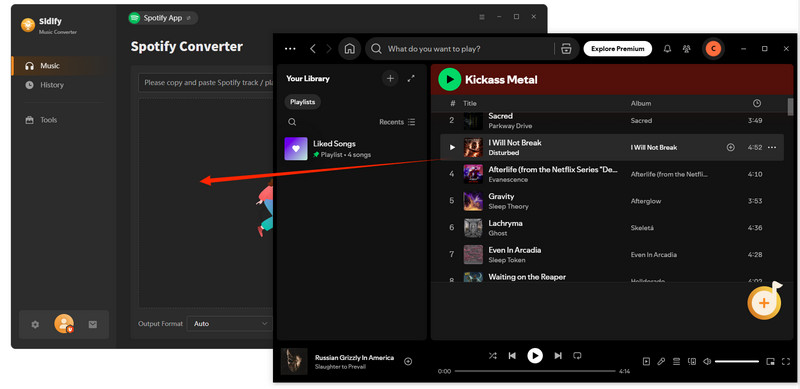
Task: Click the Sidify settings gear icon
Action: click(x=35, y=324)
